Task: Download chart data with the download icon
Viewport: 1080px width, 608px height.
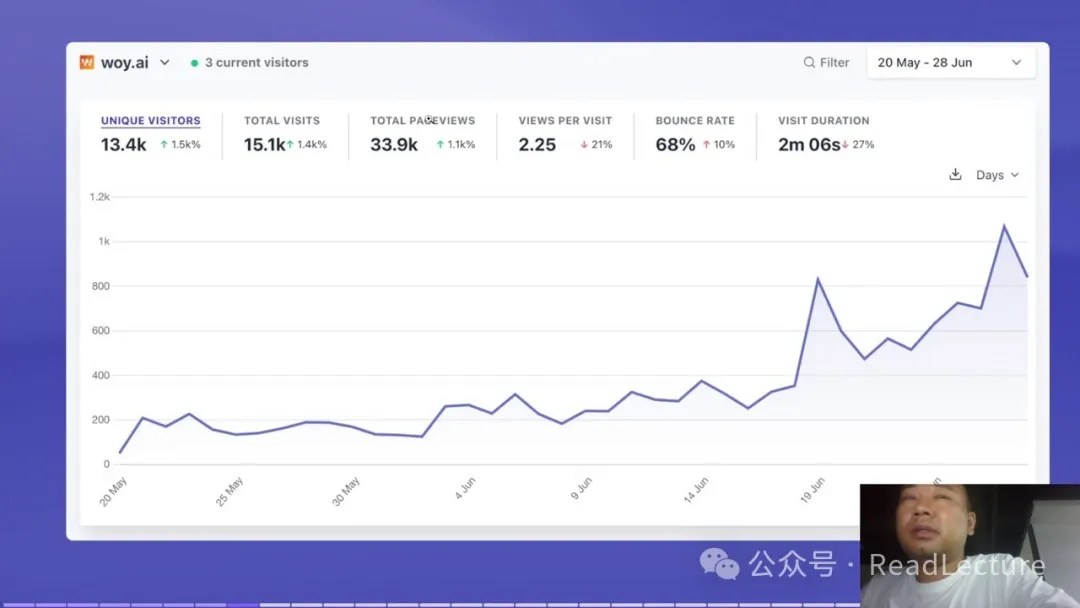Action: [x=955, y=174]
